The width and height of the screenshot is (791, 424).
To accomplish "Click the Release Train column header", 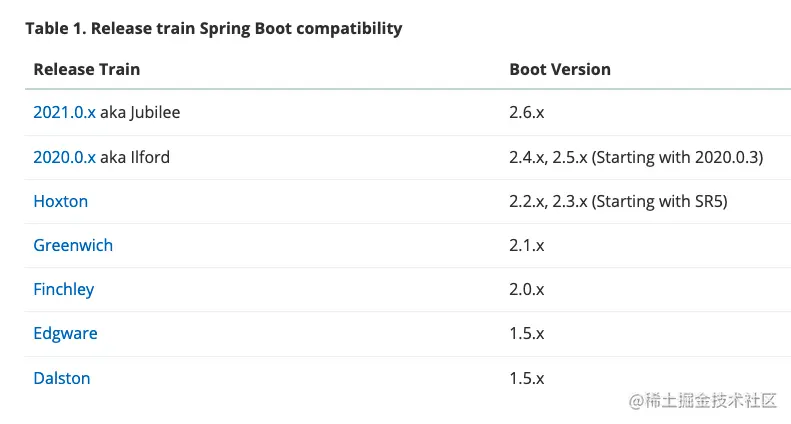I will coord(86,69).
